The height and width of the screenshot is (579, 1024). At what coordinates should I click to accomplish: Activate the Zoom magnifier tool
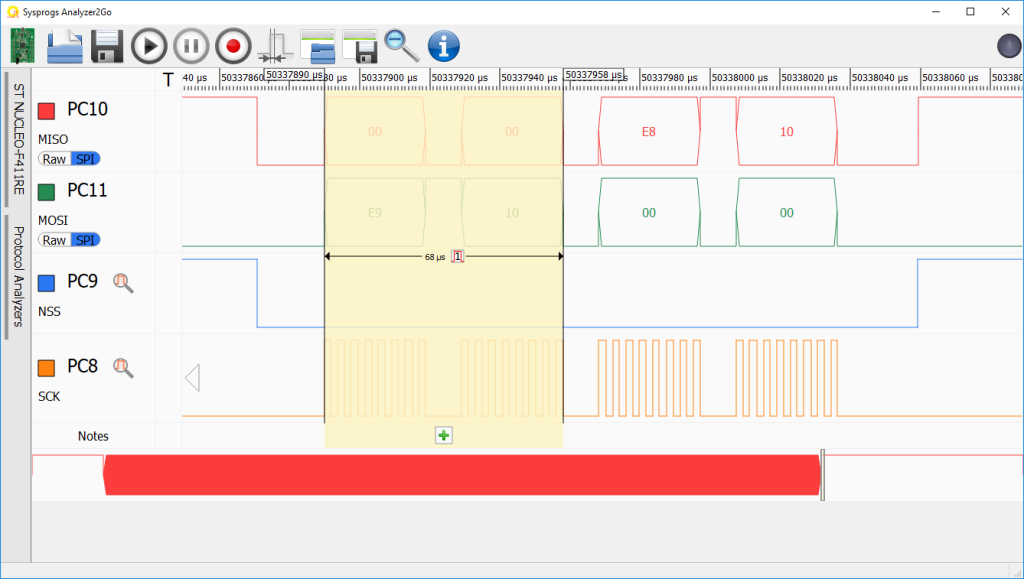coord(399,45)
